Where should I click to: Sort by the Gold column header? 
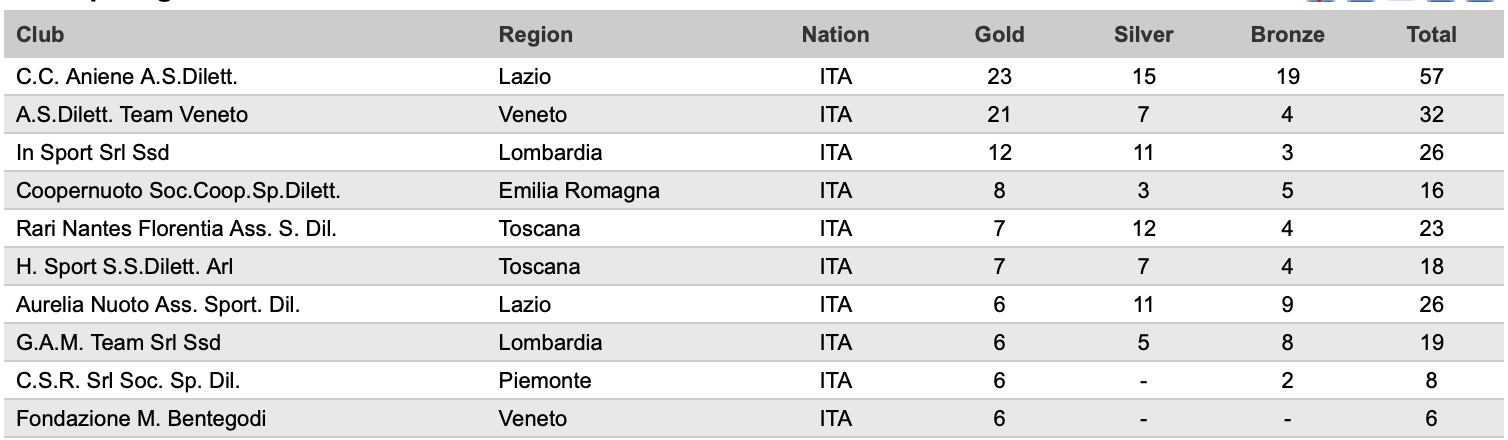point(1000,35)
